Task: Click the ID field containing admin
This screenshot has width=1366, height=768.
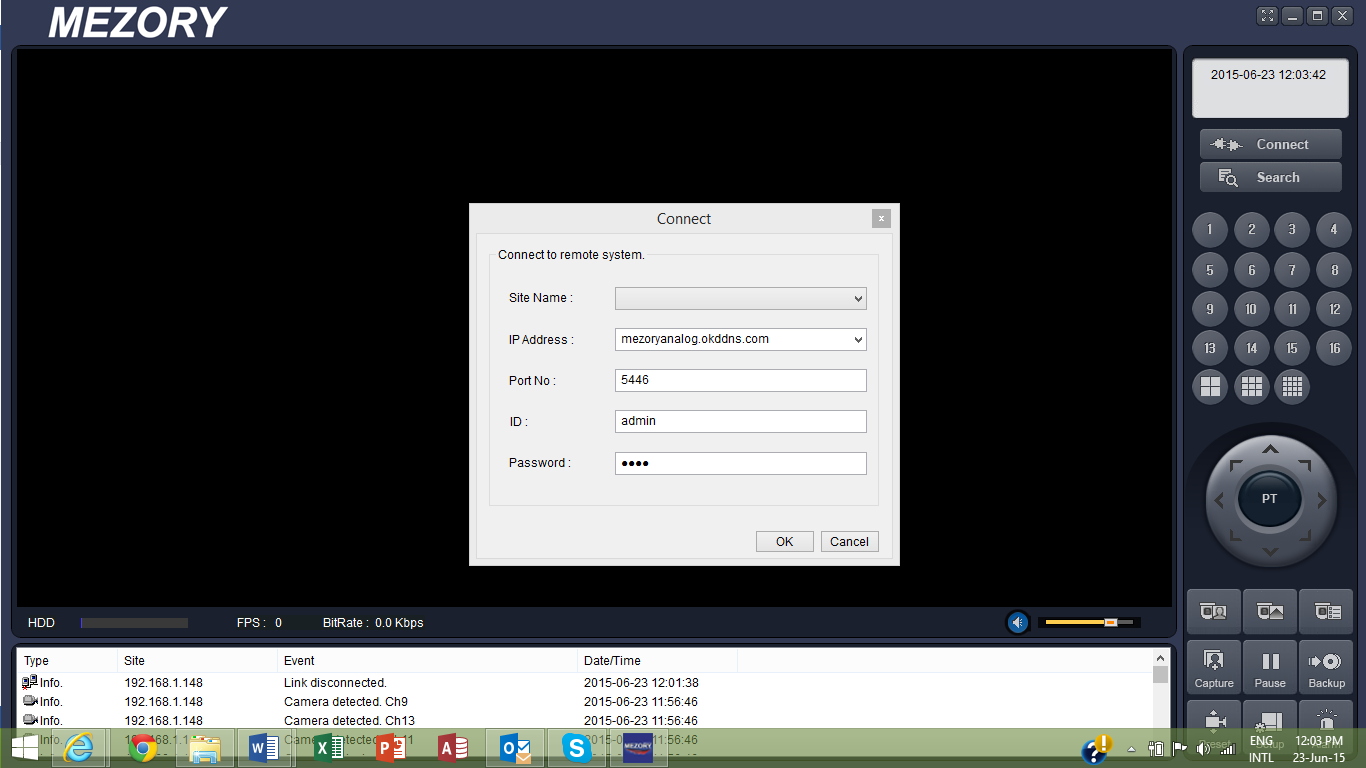Action: tap(741, 421)
